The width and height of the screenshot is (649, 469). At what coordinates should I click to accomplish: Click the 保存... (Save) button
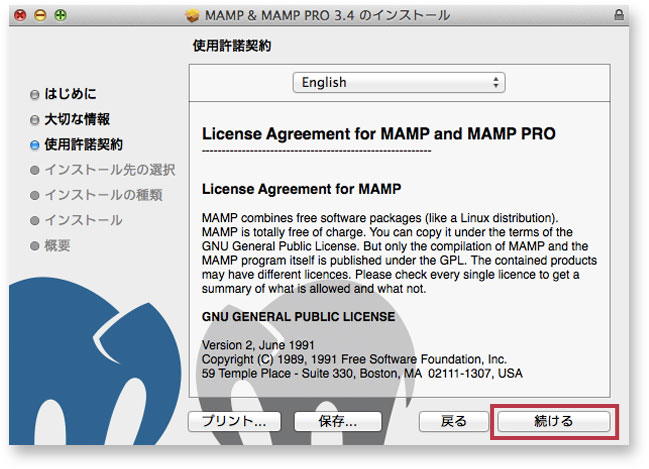coord(338,421)
